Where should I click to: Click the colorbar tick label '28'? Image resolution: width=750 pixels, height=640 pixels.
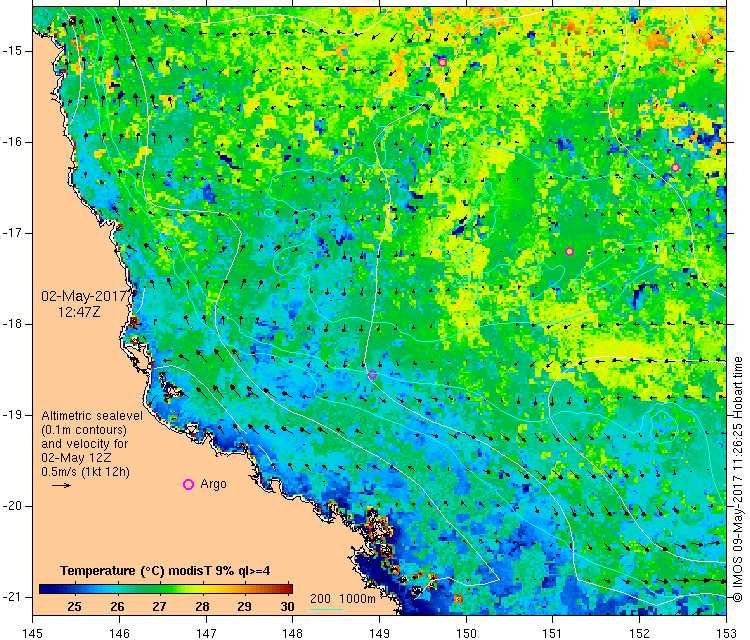202,607
